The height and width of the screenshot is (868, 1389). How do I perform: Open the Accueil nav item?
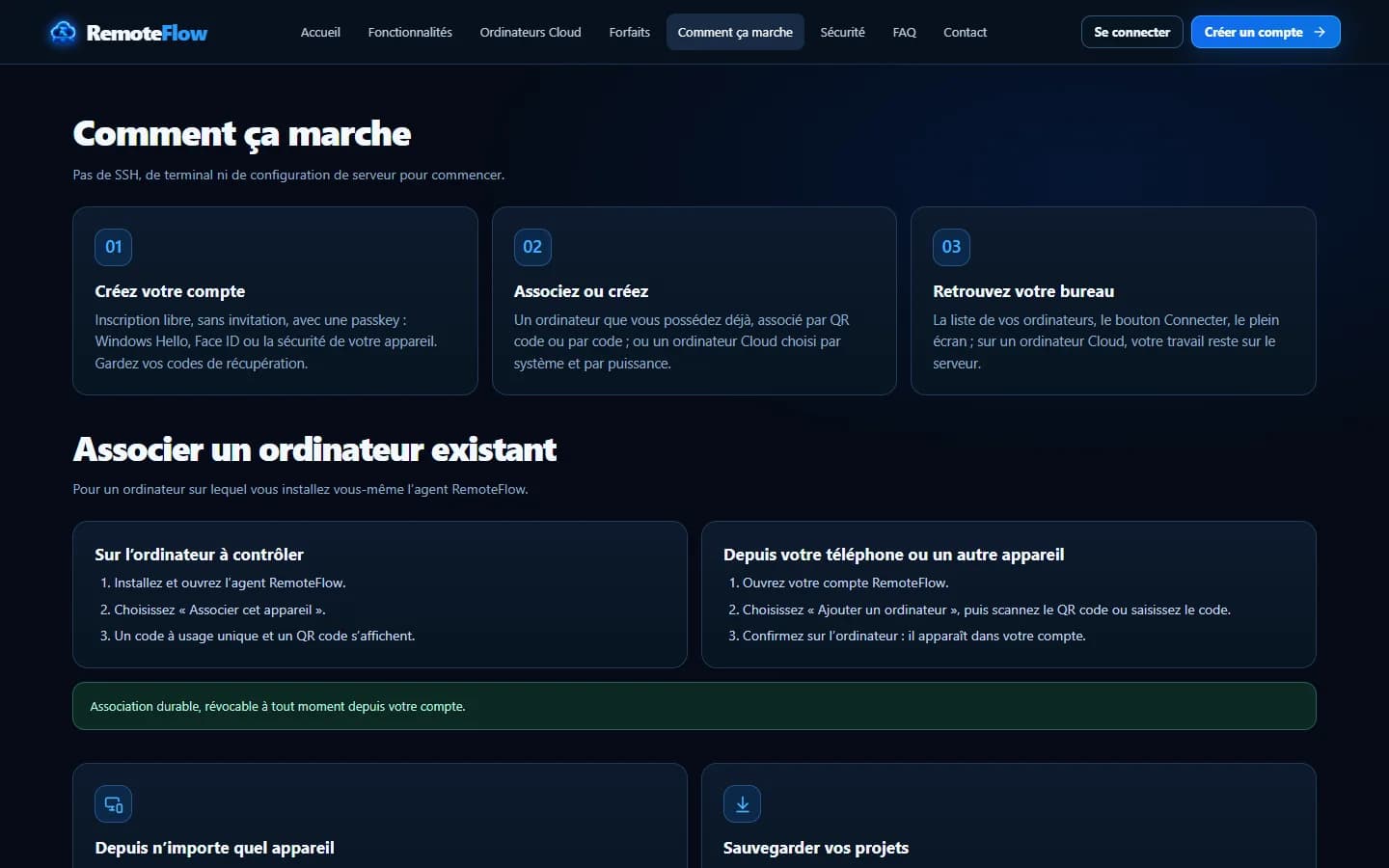pyautogui.click(x=320, y=32)
